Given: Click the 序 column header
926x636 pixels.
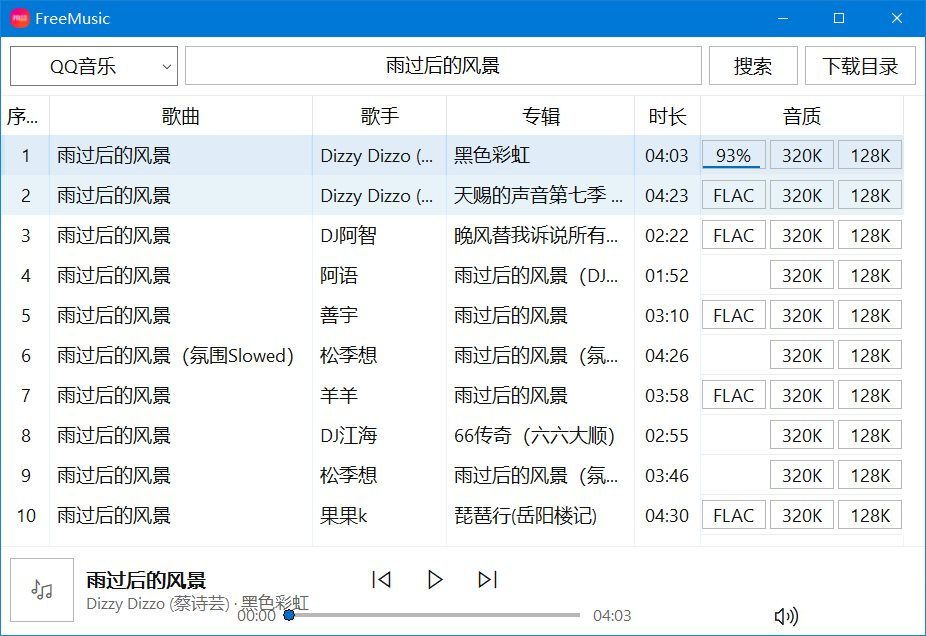Looking at the screenshot, I should [x=25, y=116].
